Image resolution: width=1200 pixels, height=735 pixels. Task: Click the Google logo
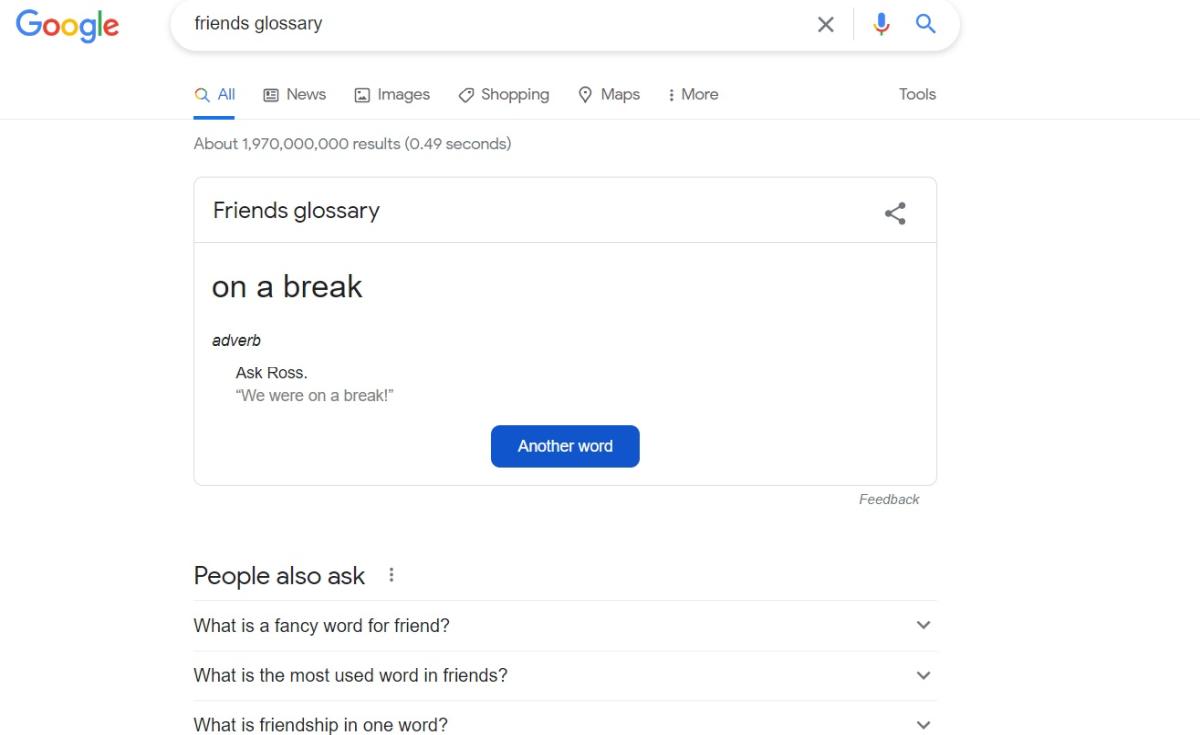(x=67, y=25)
